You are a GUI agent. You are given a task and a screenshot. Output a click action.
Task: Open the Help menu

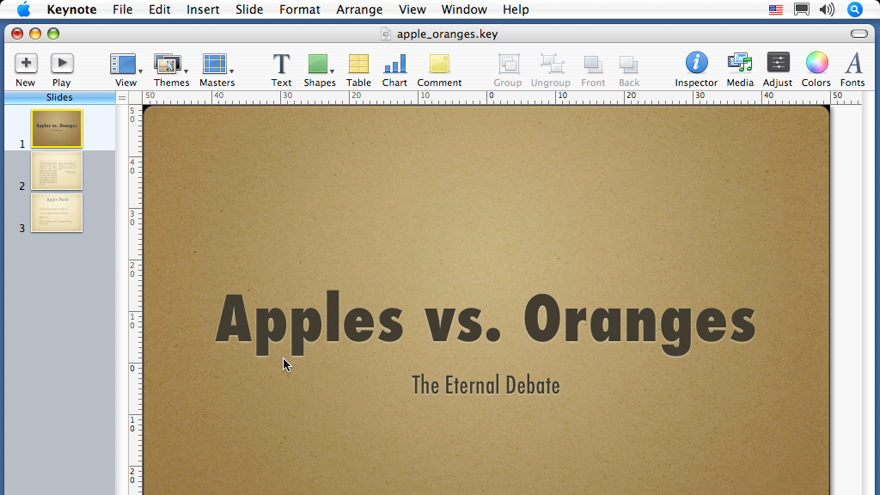[515, 10]
